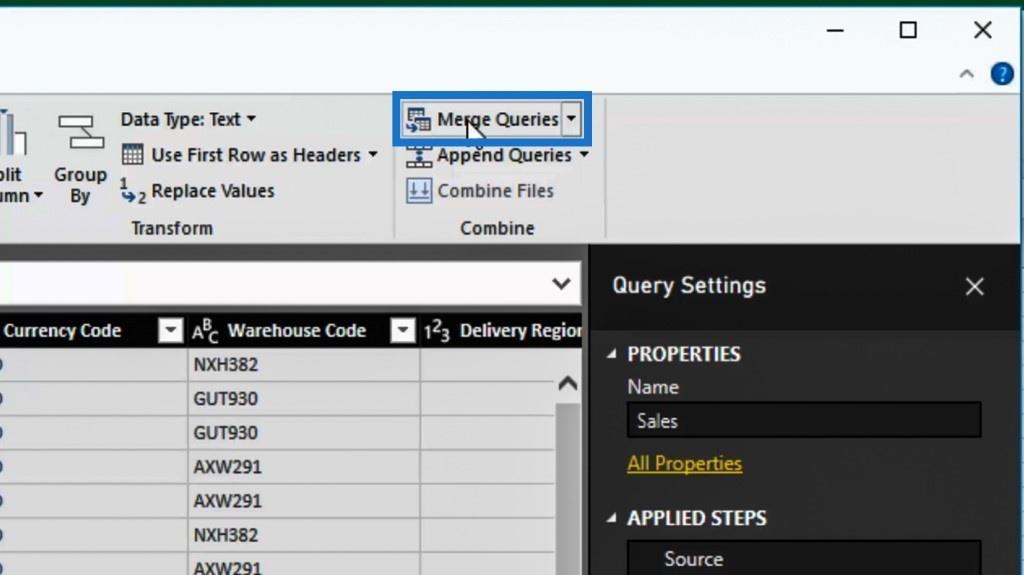Open the Power Query help icon
1024x575 pixels.
[1002, 74]
